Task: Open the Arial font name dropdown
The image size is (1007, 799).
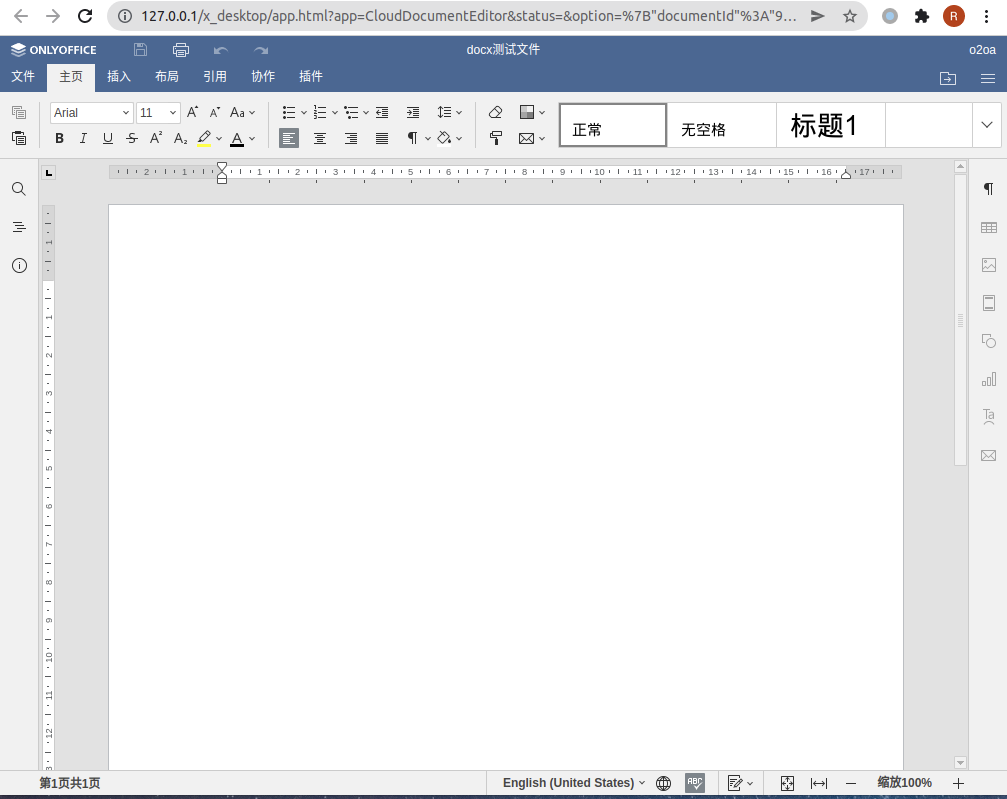Action: point(91,113)
